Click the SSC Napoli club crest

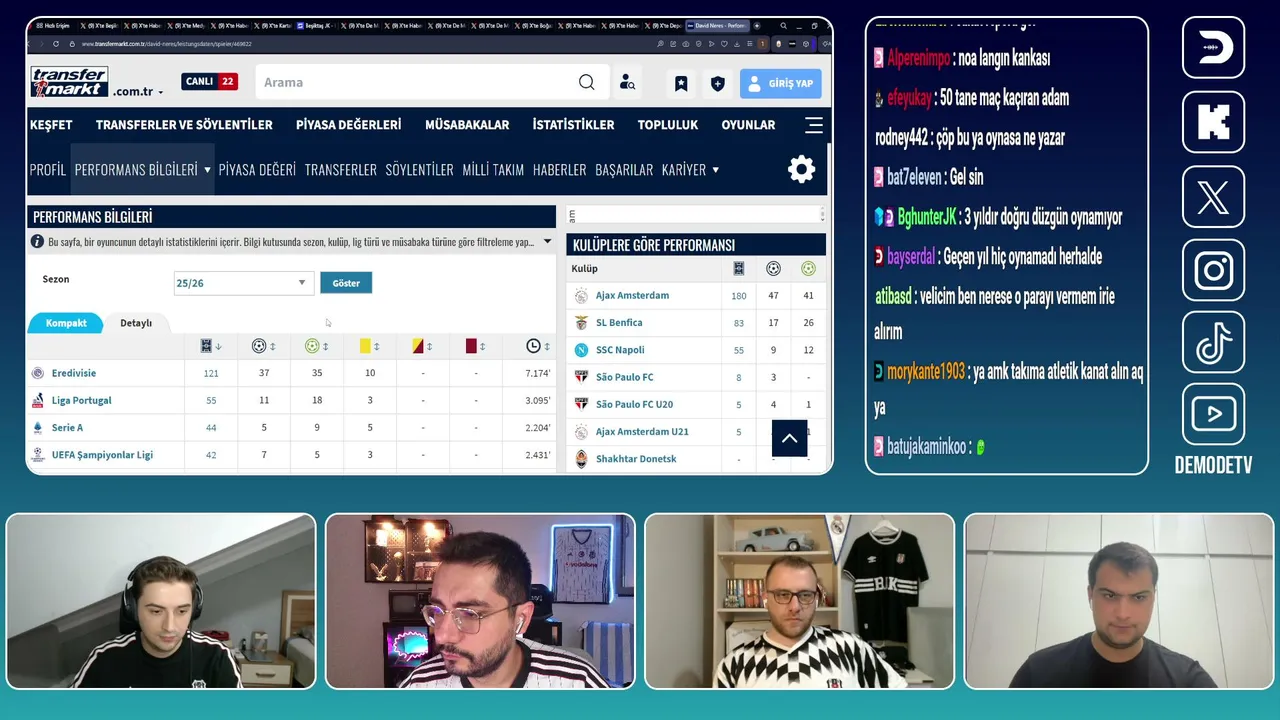[x=581, y=350]
